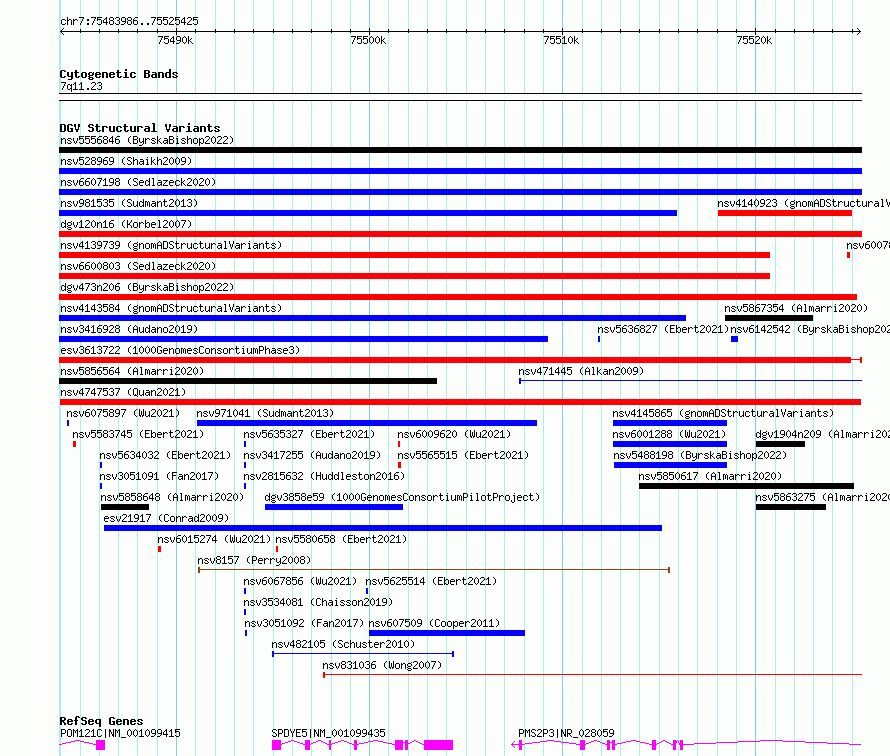Screen dimensions: 890x756
Task: Click nsv6001288 (Wu2021) label
Action: 669,434
